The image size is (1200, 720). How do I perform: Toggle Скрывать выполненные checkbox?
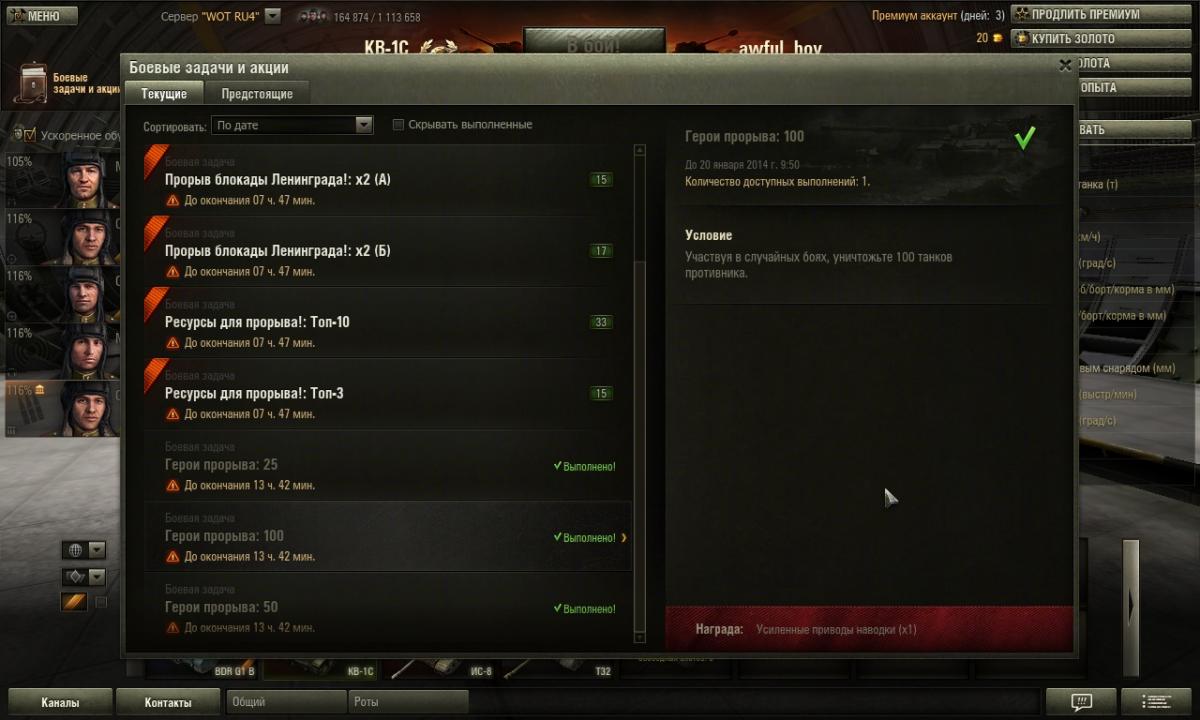coord(398,125)
